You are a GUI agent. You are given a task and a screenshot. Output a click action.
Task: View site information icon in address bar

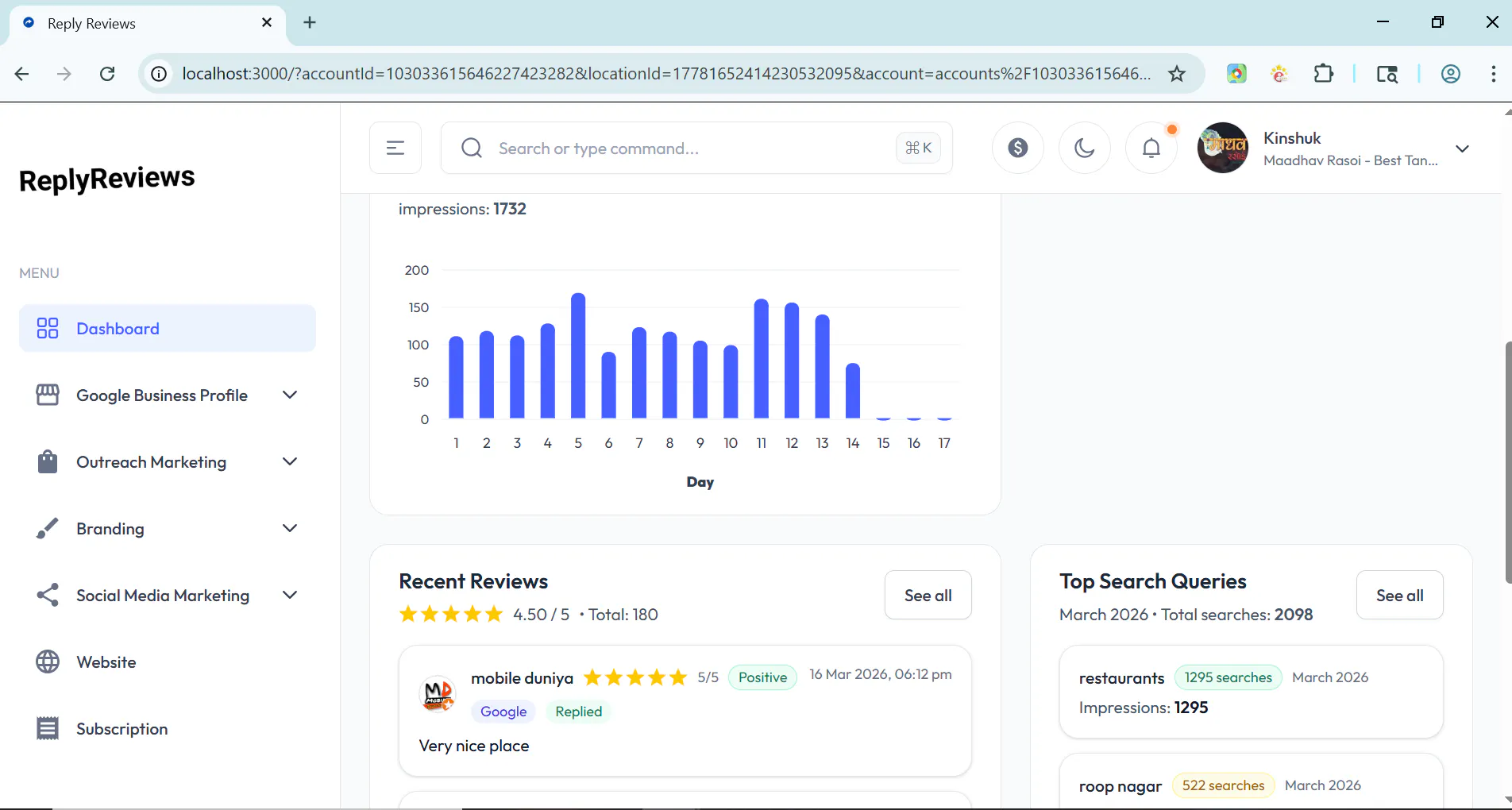(159, 74)
